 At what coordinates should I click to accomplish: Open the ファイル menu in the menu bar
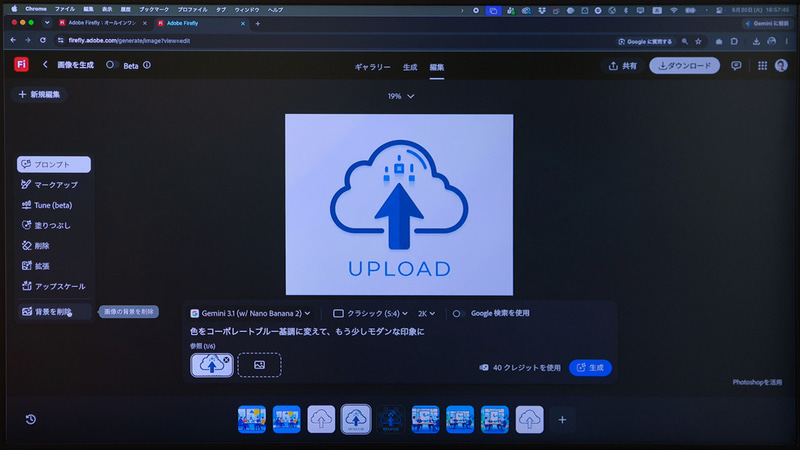pos(65,10)
